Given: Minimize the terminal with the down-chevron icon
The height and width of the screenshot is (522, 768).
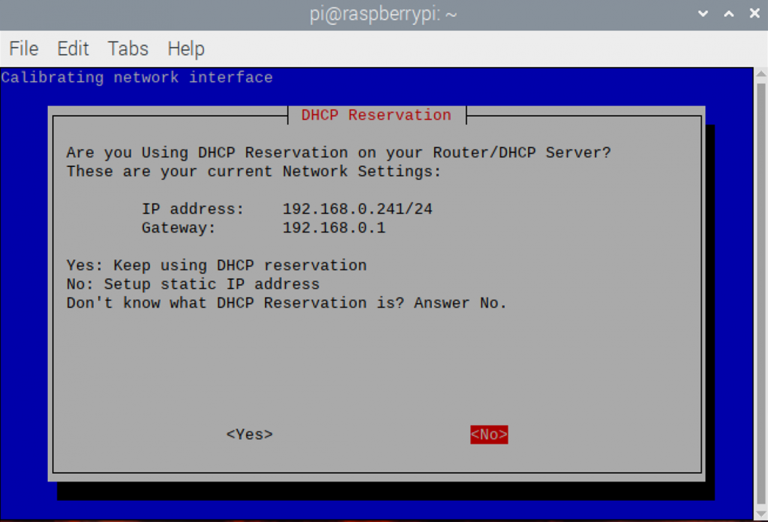Looking at the screenshot, I should [x=704, y=14].
